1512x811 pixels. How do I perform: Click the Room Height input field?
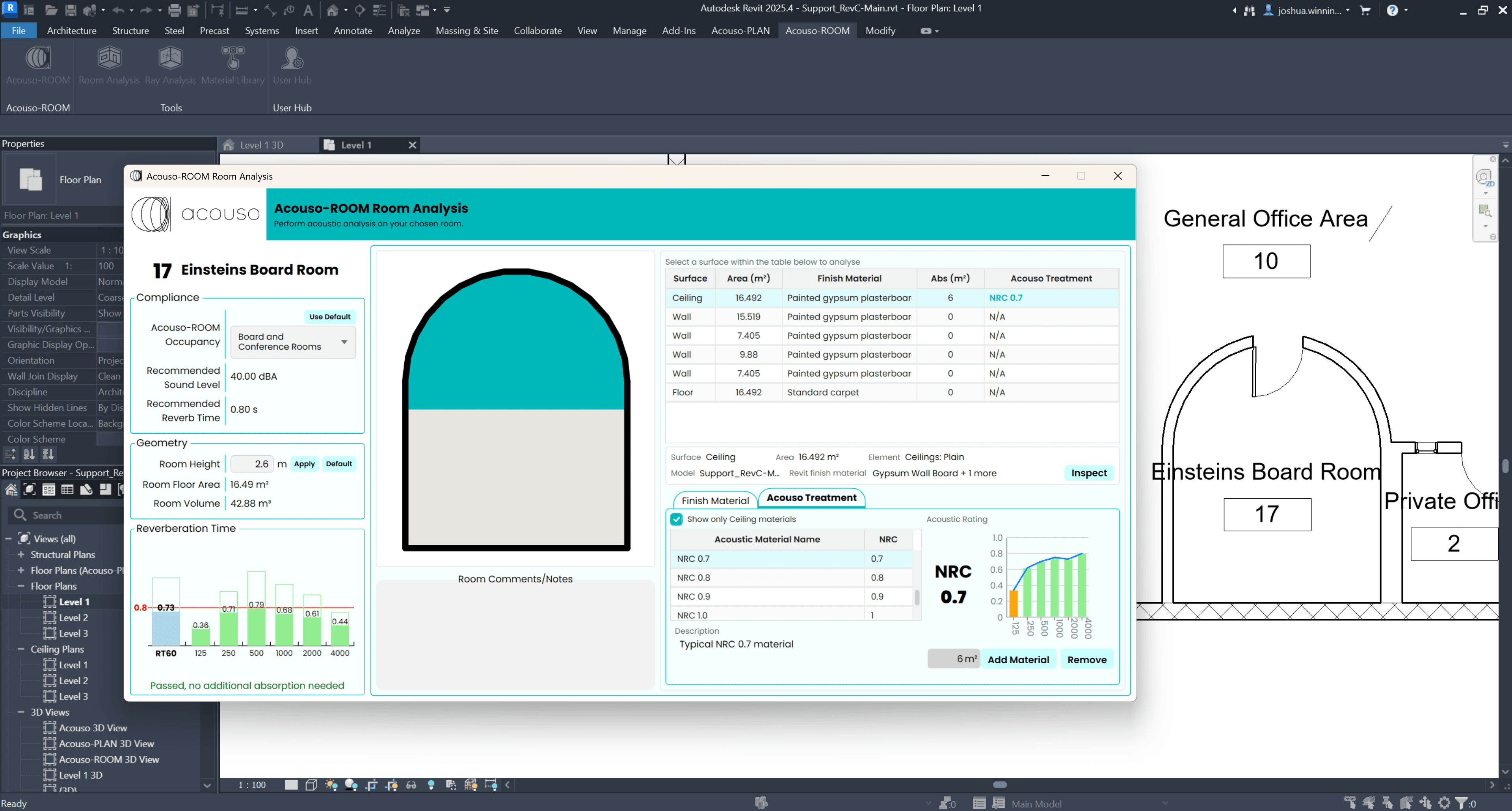[x=252, y=464]
